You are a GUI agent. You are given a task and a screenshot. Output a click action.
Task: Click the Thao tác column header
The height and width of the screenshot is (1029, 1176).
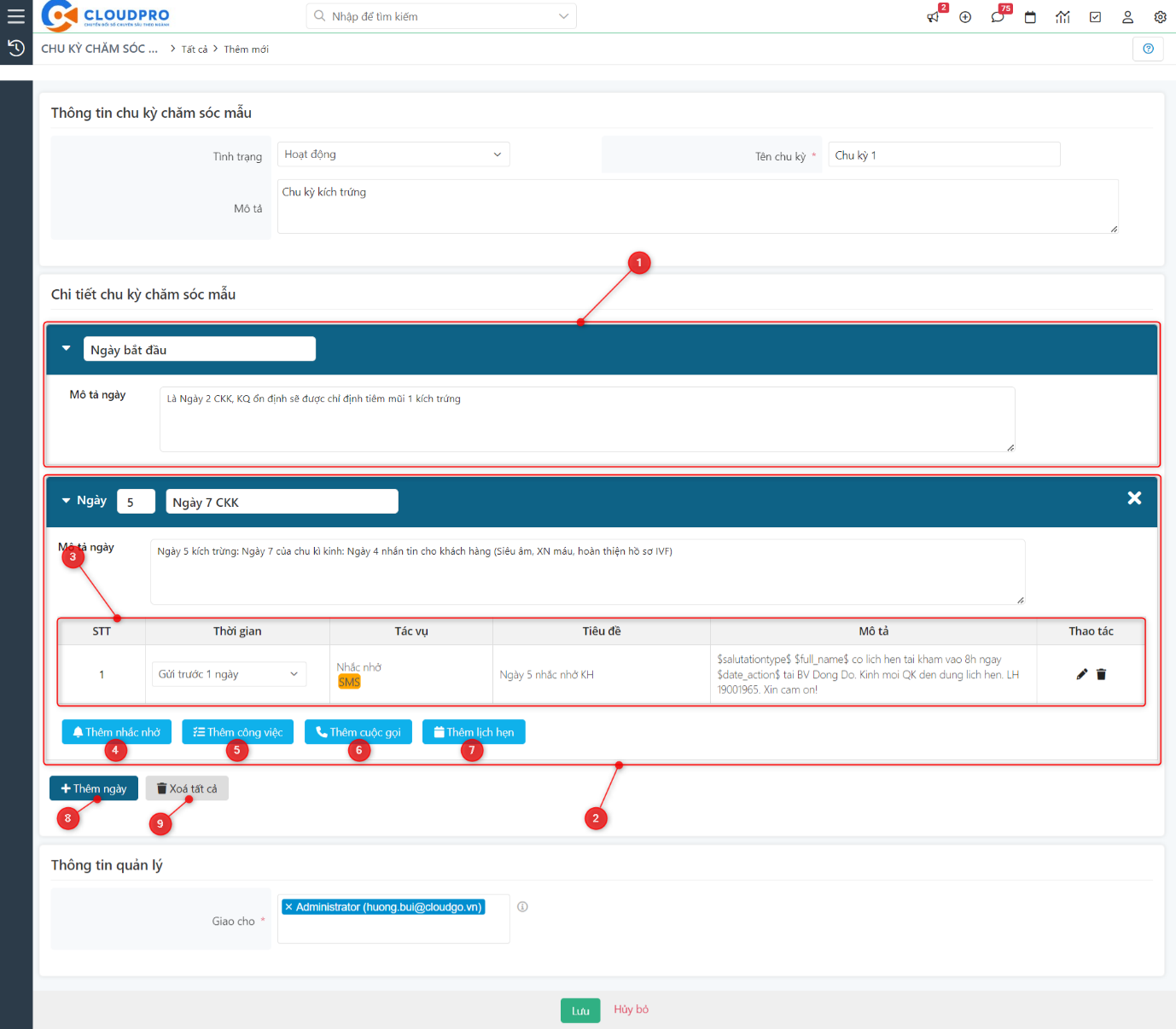click(1091, 631)
